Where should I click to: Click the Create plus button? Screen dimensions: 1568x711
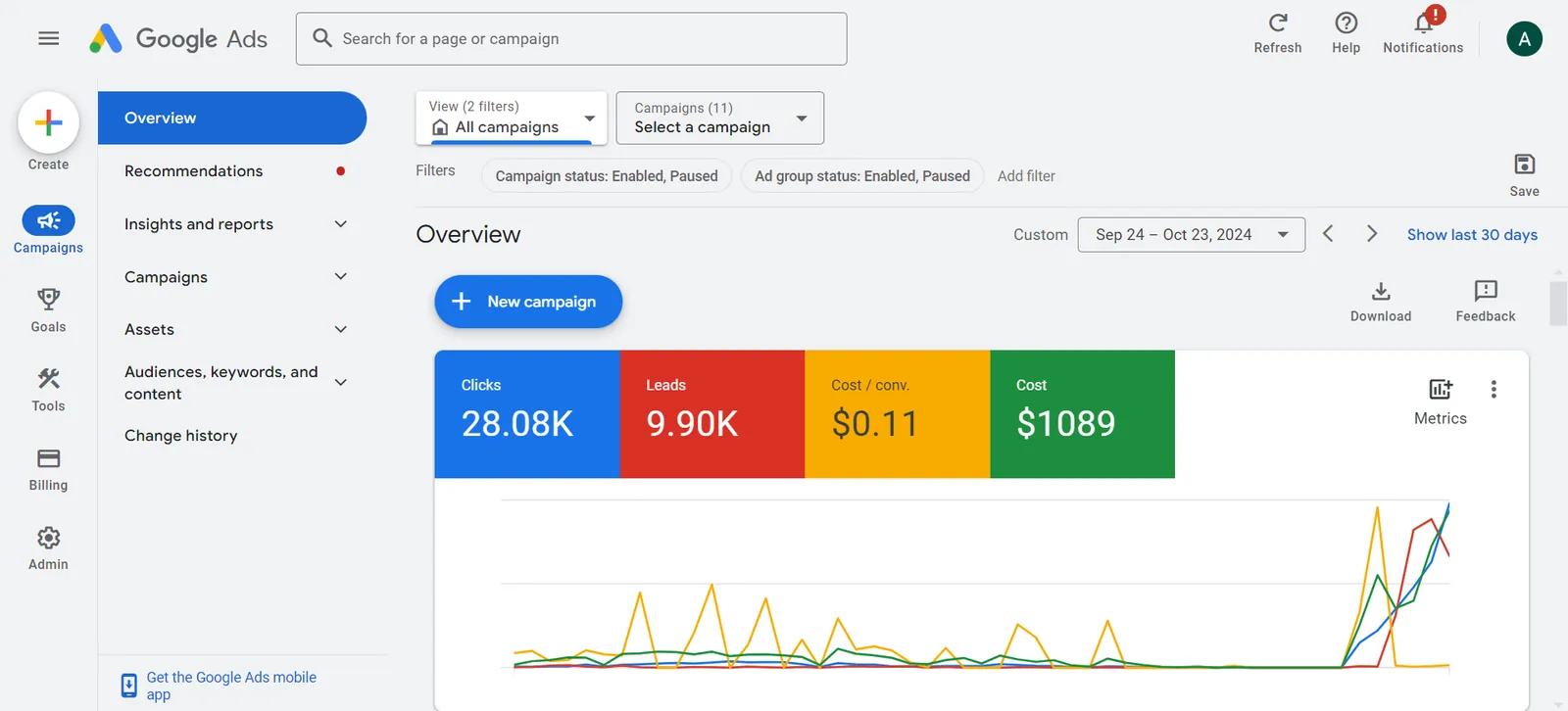[x=48, y=122]
